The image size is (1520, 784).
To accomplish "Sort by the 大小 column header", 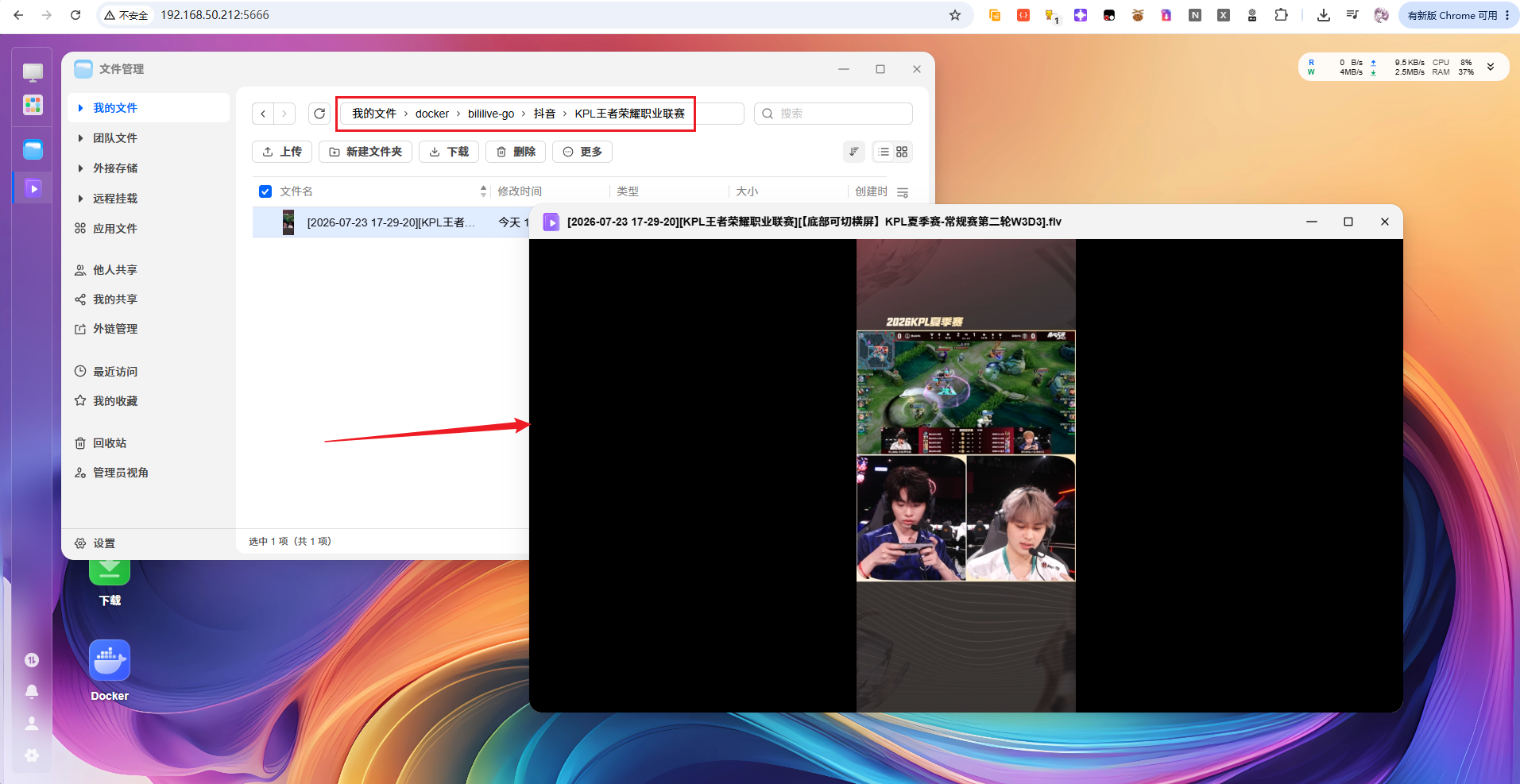I will (747, 191).
